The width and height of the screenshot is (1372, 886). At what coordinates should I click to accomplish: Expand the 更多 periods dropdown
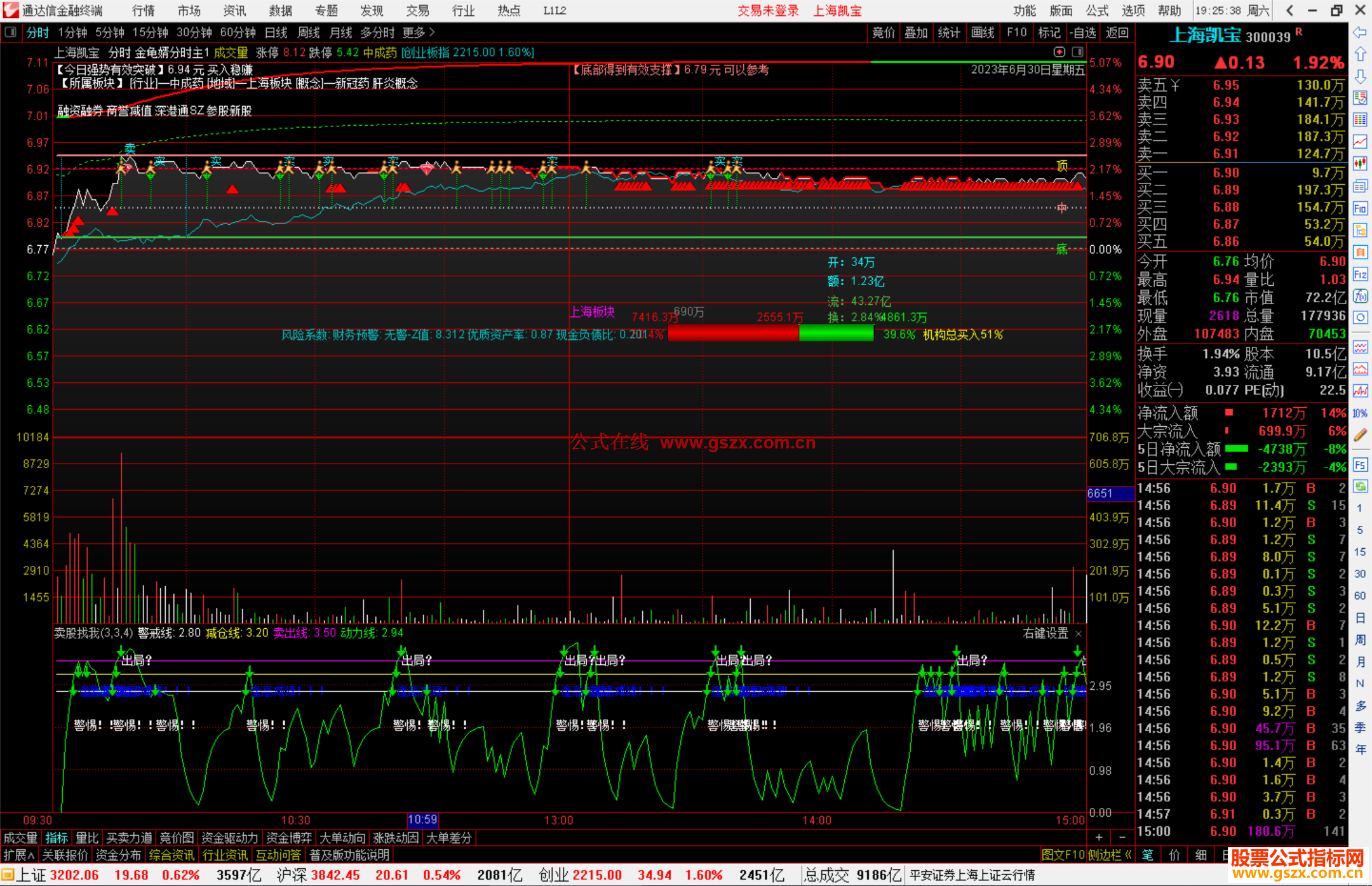click(x=418, y=32)
